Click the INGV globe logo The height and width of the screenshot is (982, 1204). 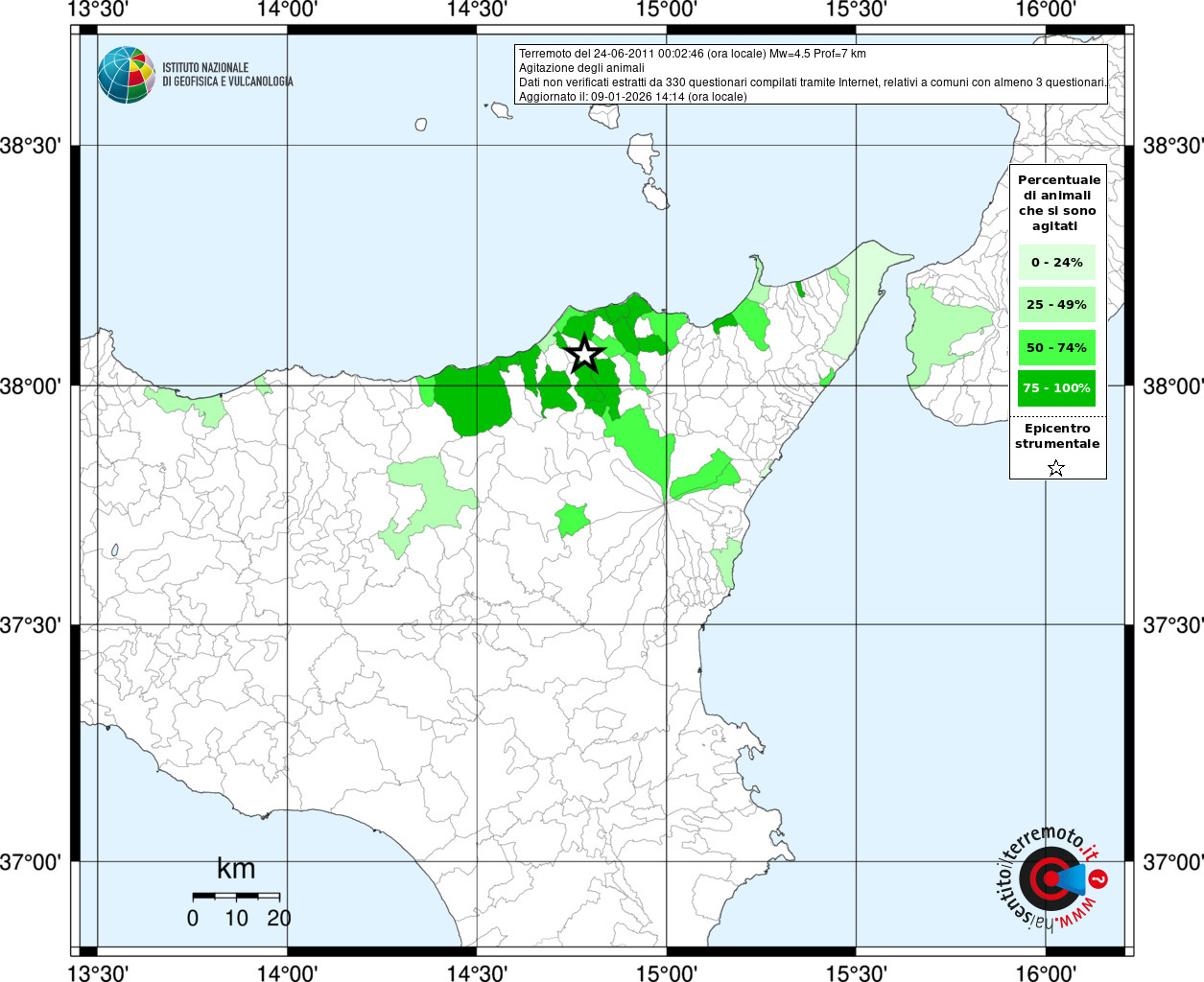126,75
